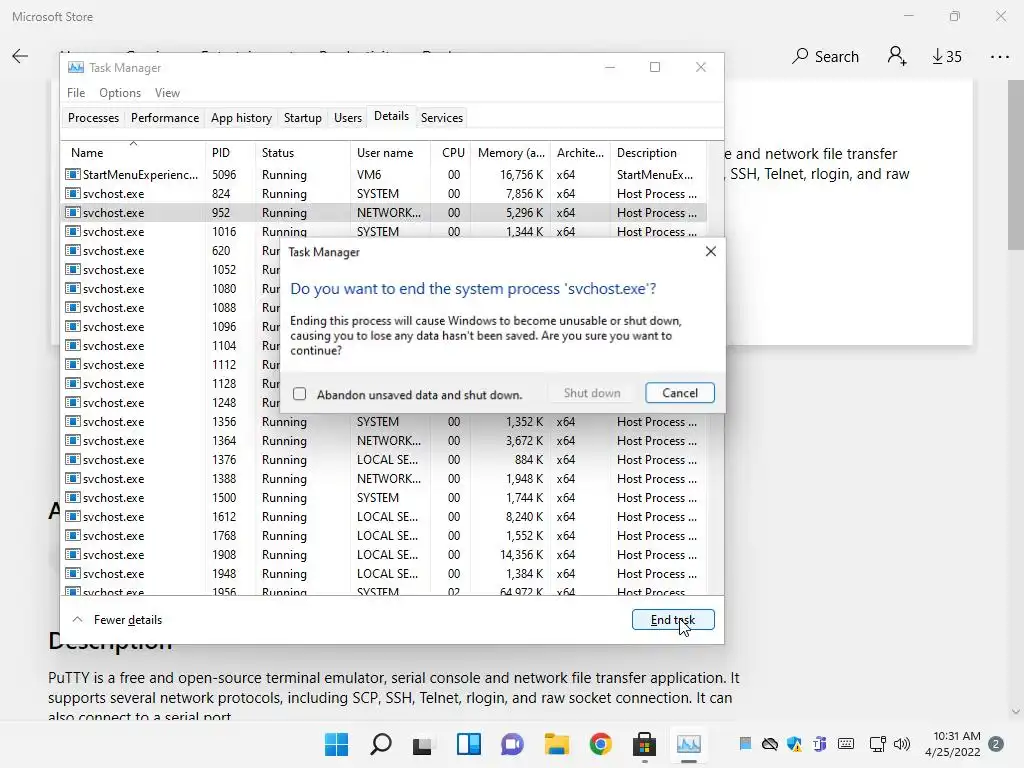Open the notification center badge

point(996,744)
